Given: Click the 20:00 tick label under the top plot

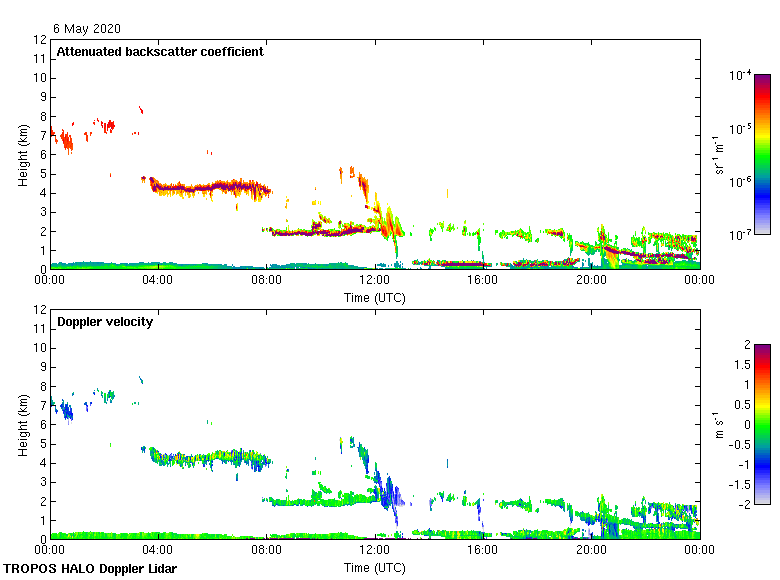Looking at the screenshot, I should pos(591,281).
